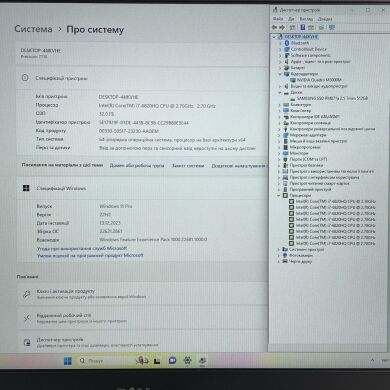Collapse the Процесори node arrow

(279, 195)
